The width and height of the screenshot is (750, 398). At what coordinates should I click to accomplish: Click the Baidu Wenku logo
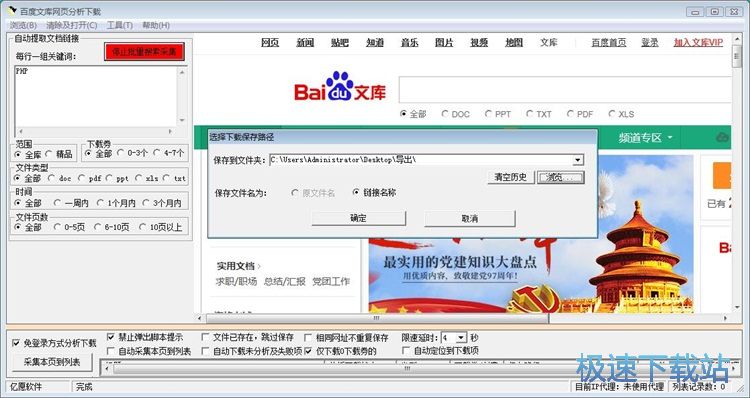coord(340,87)
